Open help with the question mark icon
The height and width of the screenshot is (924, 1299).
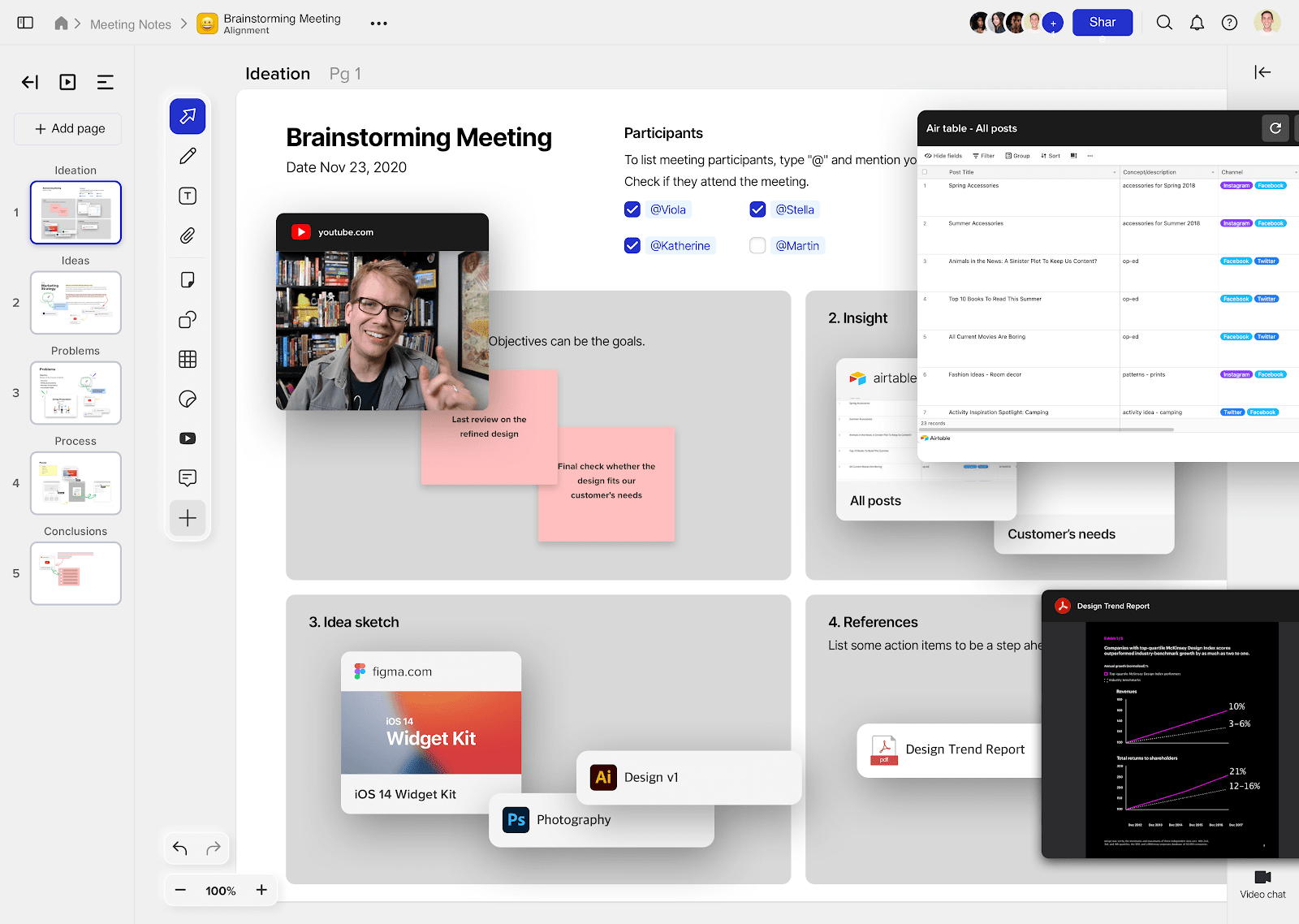point(1229,23)
